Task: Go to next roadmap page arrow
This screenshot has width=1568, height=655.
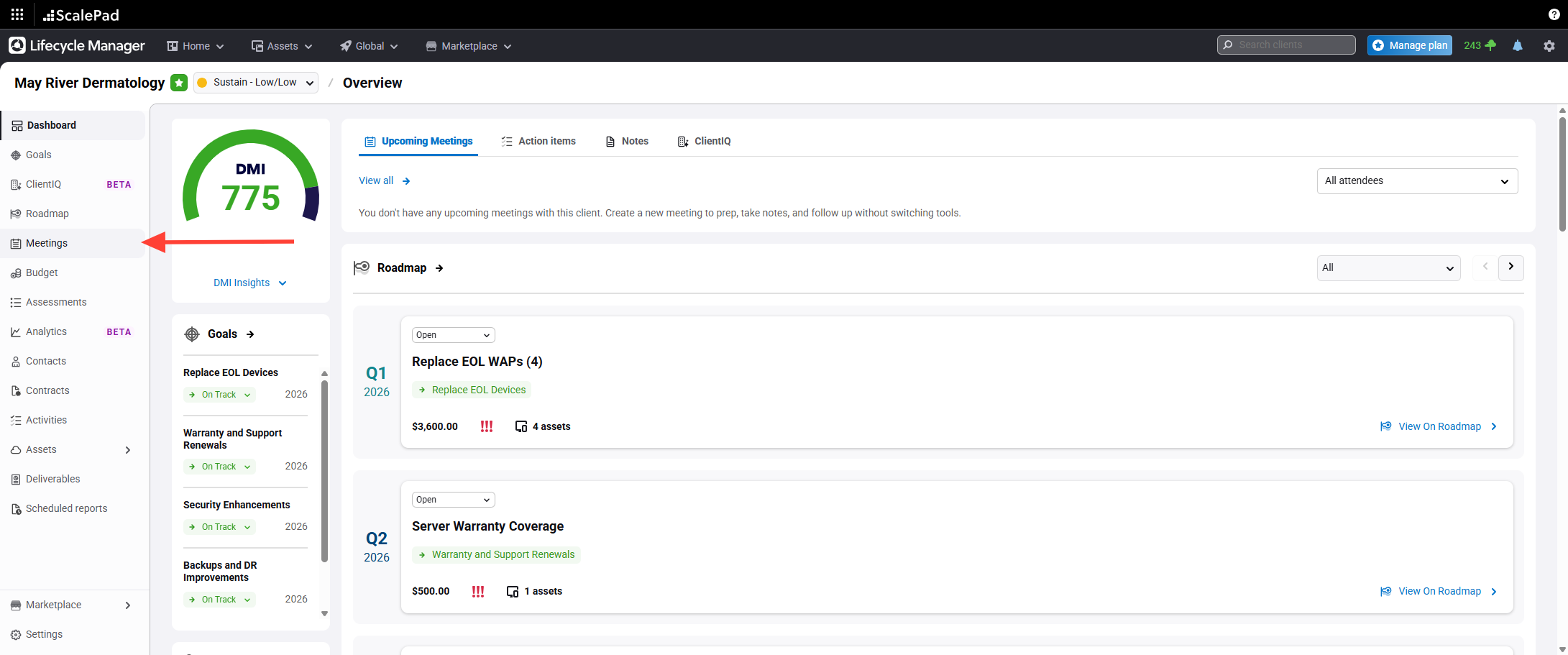Action: tap(1510, 267)
